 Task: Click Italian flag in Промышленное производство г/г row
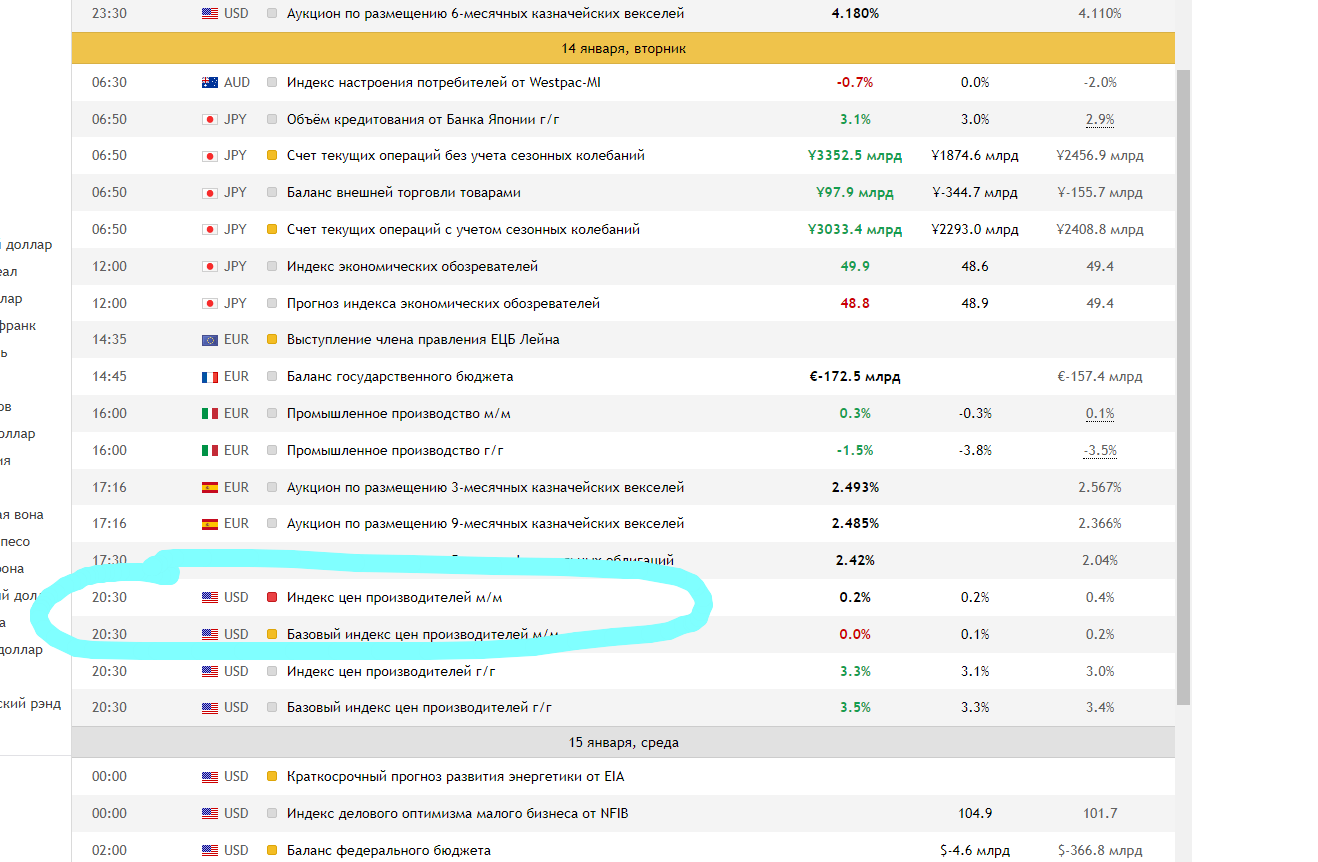click(209, 451)
